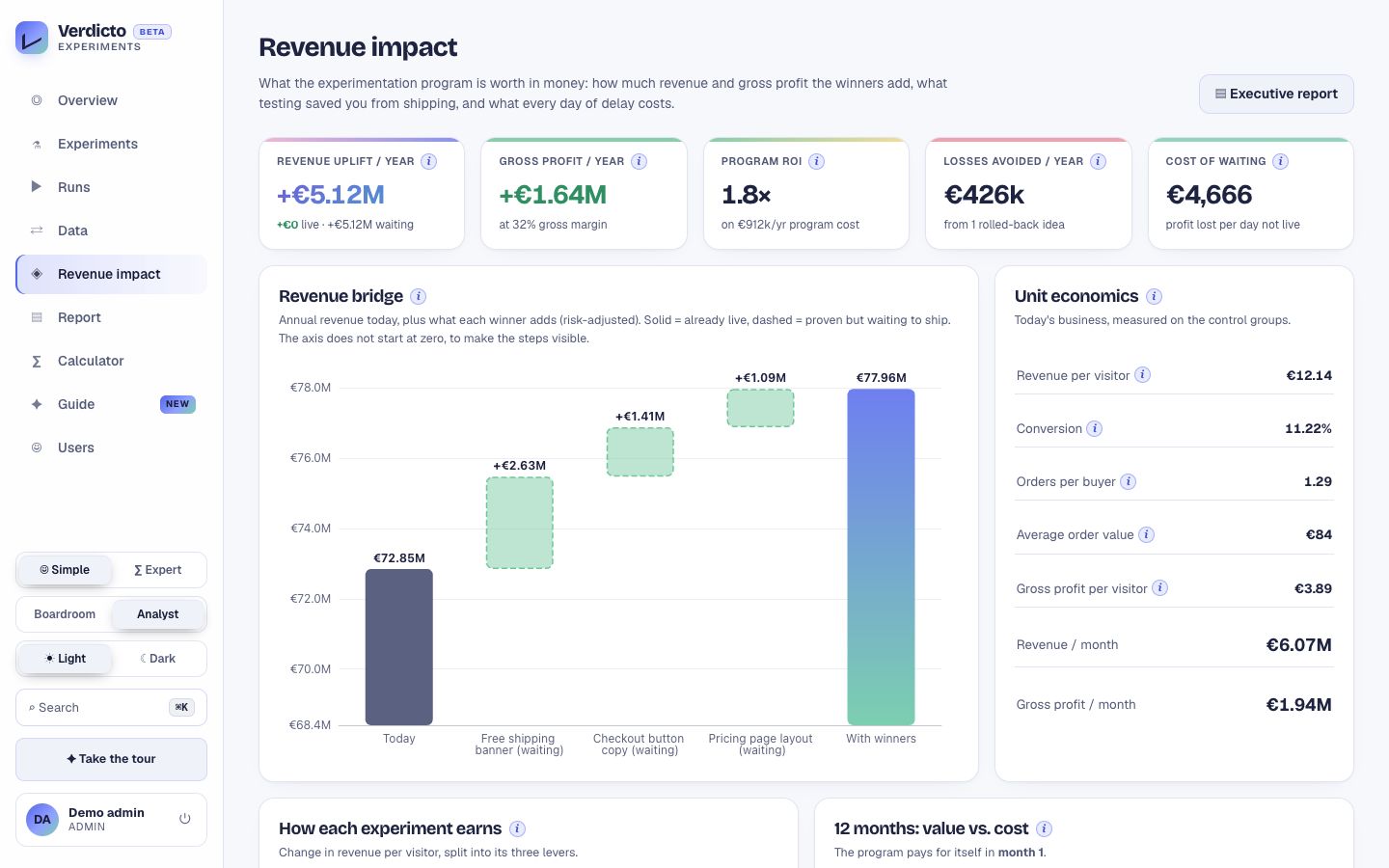Click the Overview sidebar icon
1389x868 pixels.
pyautogui.click(x=37, y=100)
